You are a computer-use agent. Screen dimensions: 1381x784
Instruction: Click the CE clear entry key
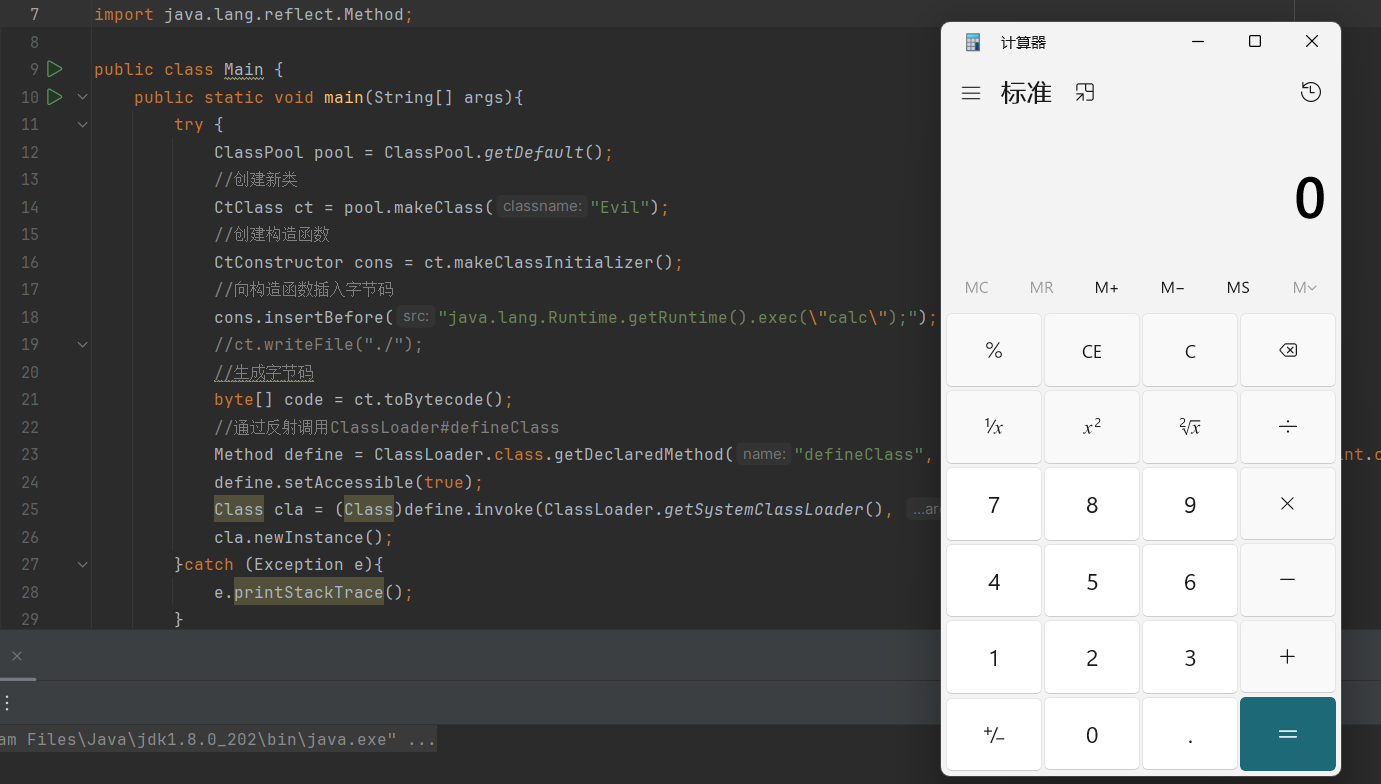(1092, 351)
